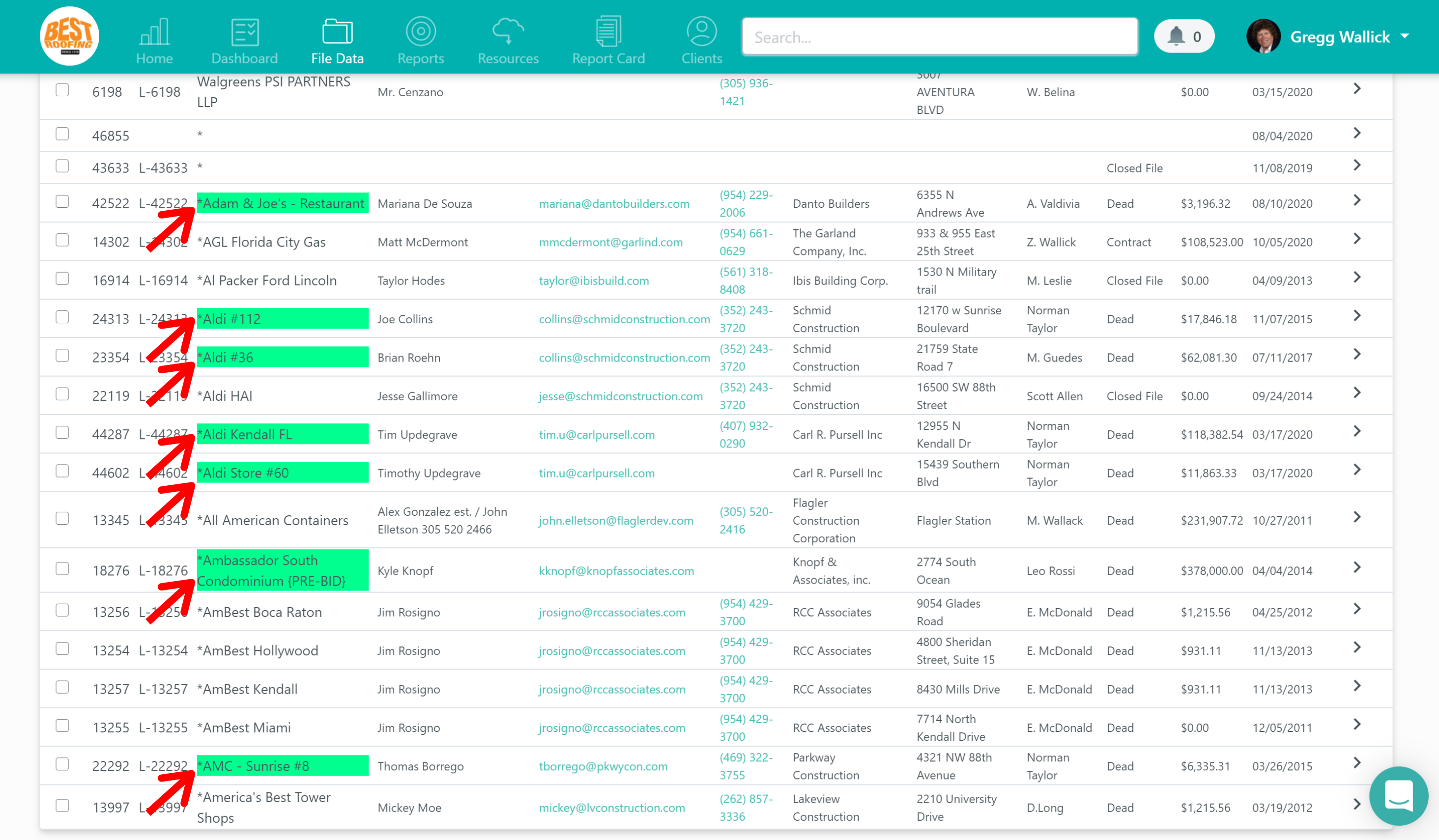
Task: Expand the Aldi #112 row chevron
Action: [x=1357, y=316]
